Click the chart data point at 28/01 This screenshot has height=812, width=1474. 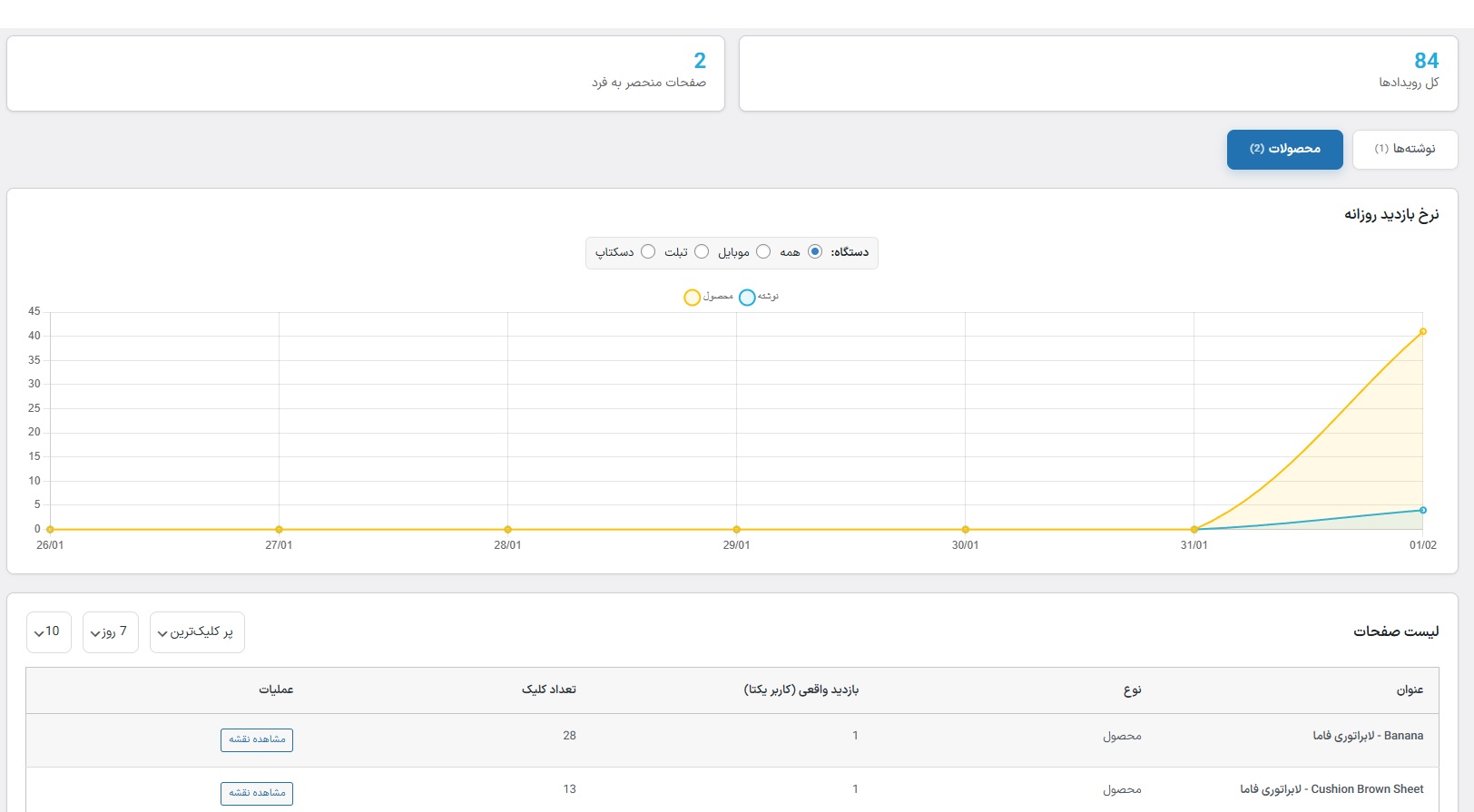coord(507,529)
